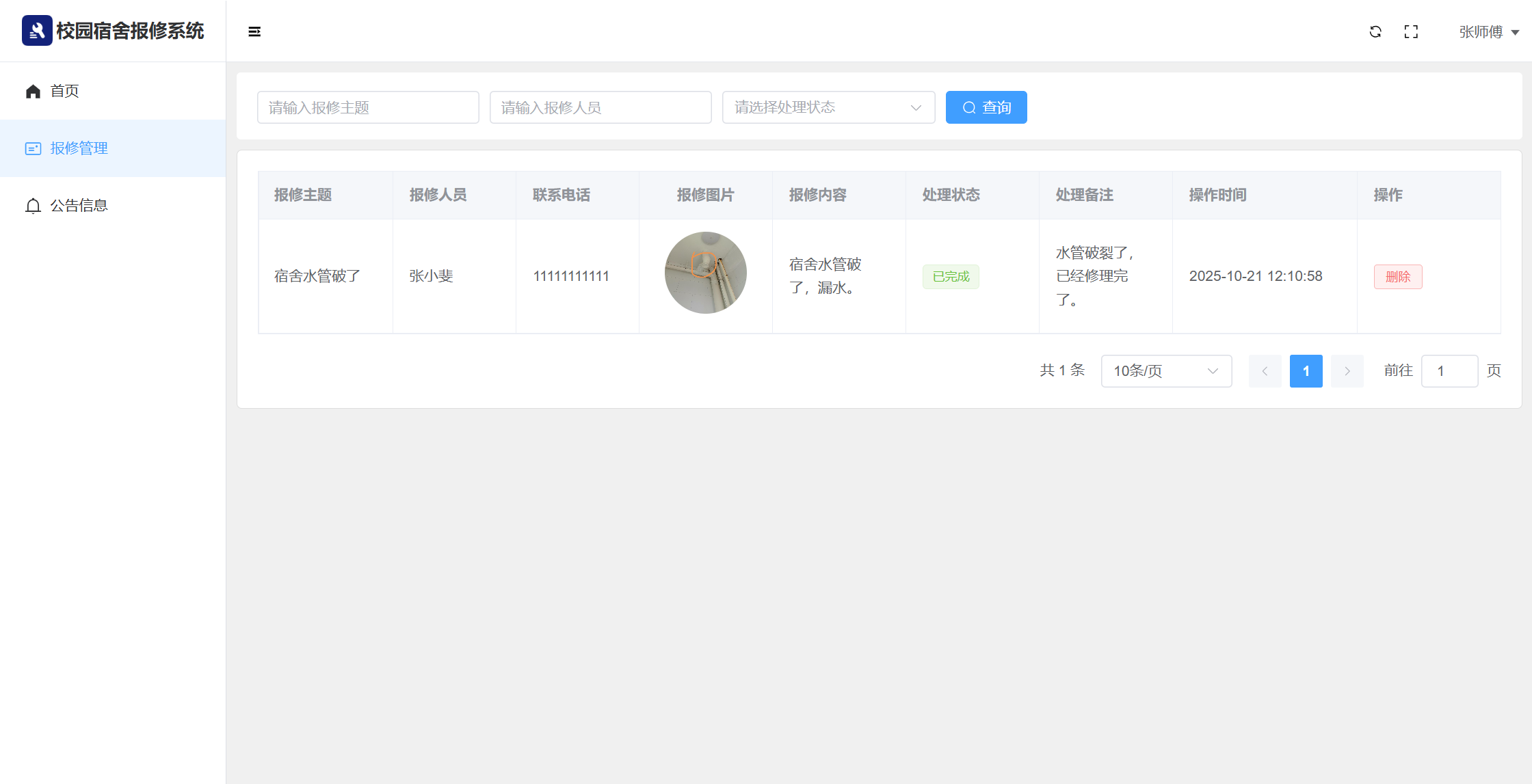Click the repair system logo icon
This screenshot has width=1532, height=784.
tap(37, 31)
